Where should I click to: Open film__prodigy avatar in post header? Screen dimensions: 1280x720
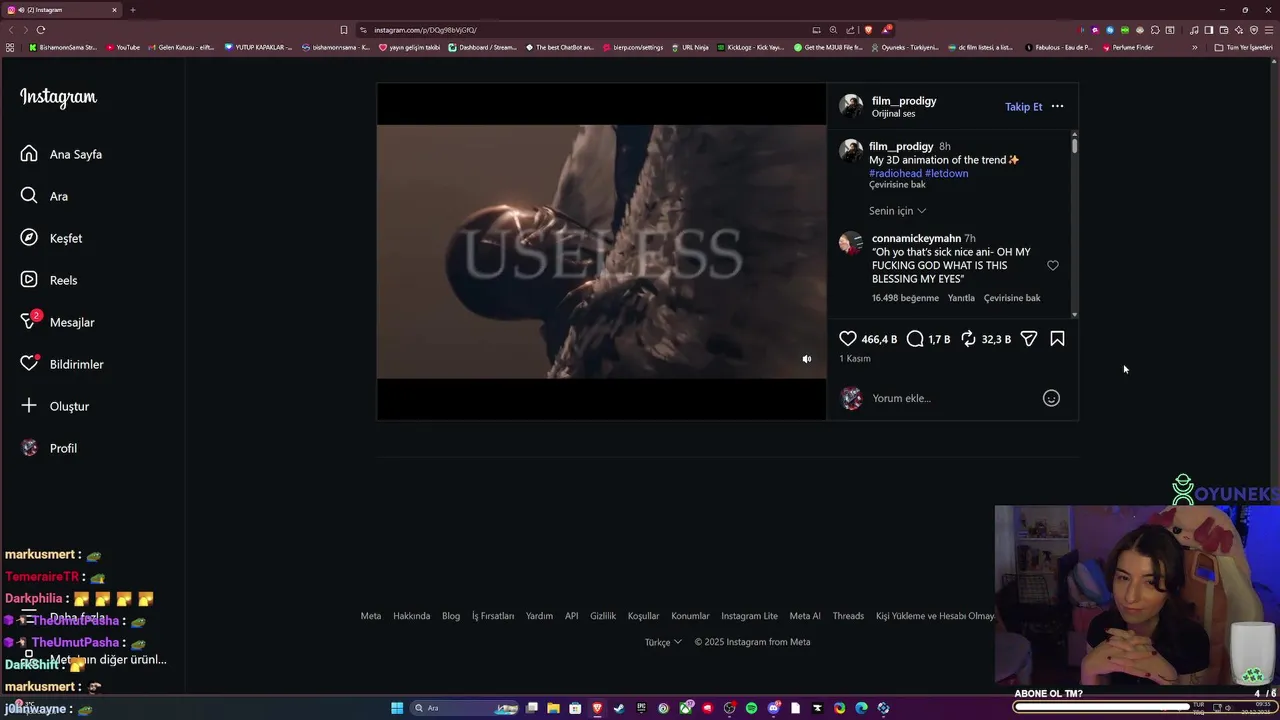[851, 106]
